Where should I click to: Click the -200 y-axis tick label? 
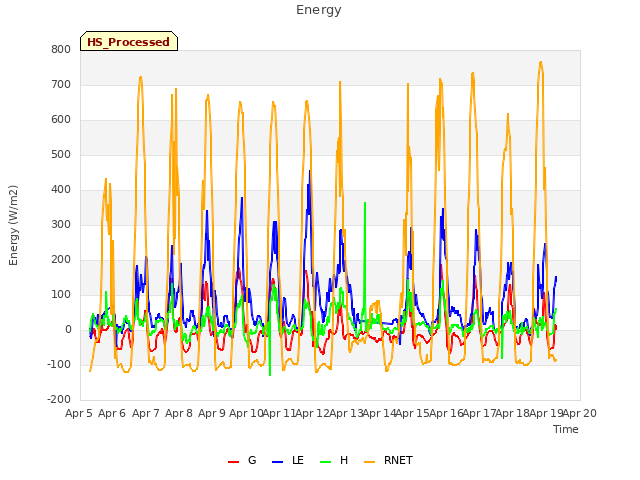click(59, 400)
